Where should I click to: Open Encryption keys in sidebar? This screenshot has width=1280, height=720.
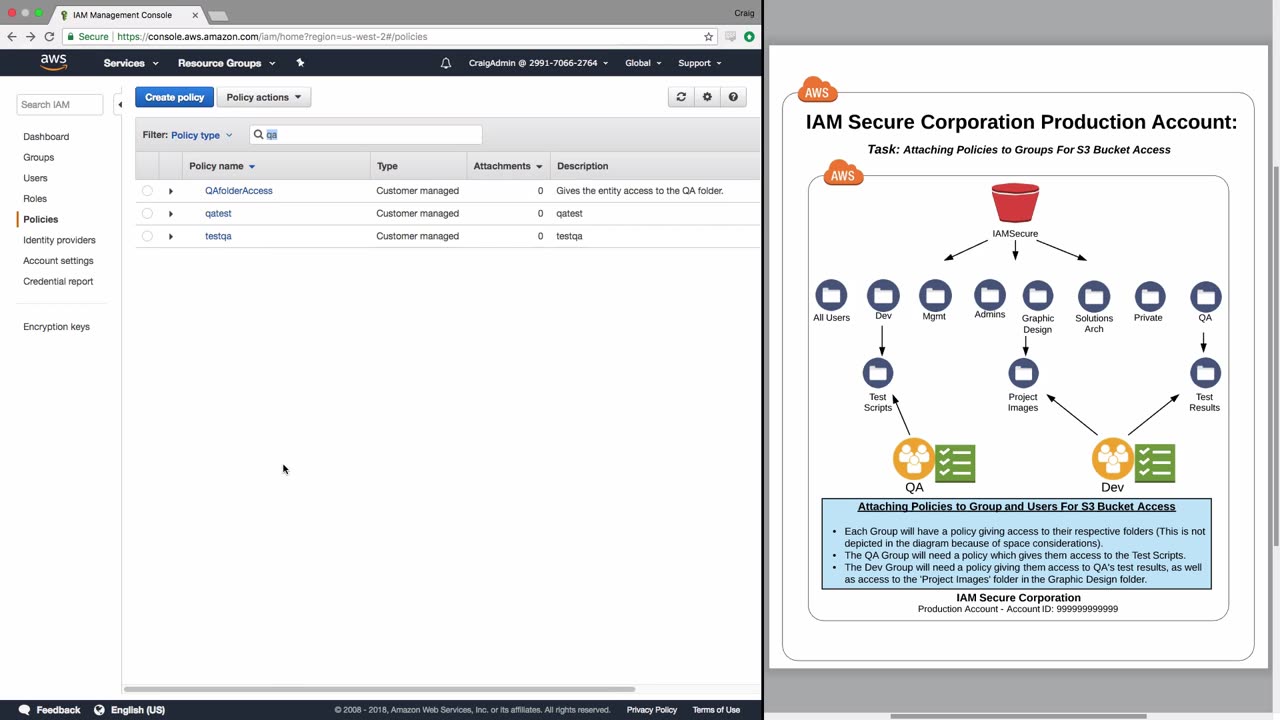coord(56,327)
